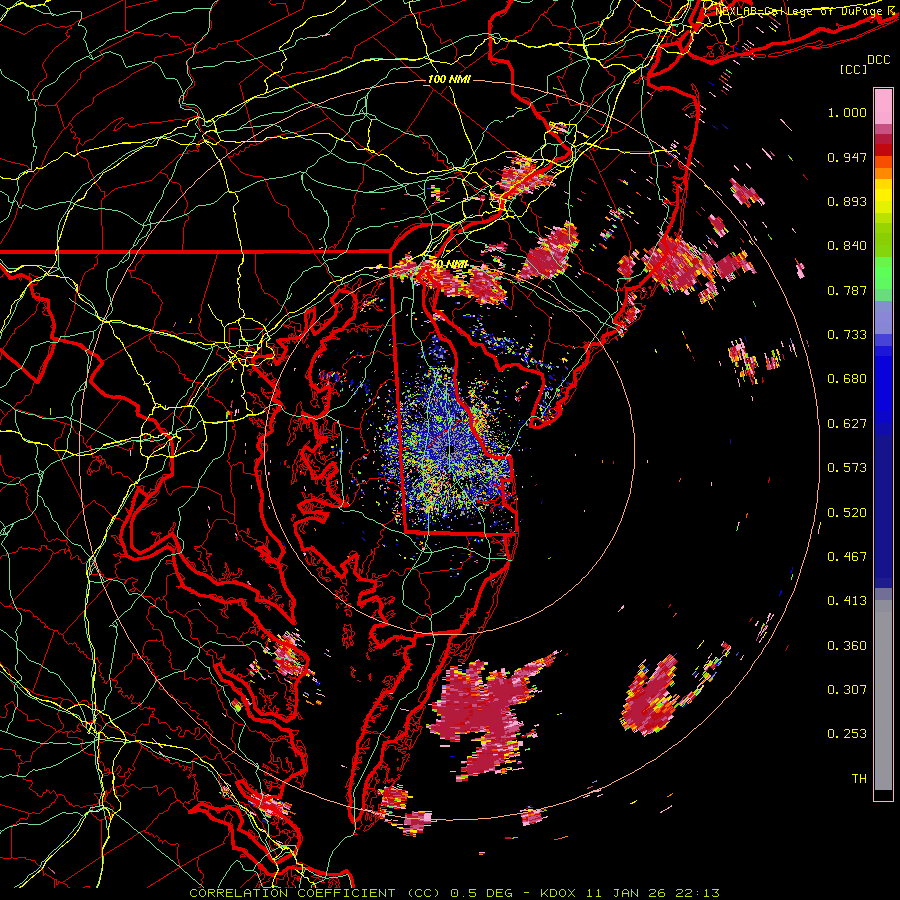Viewport: 900px width, 900px height.
Task: Click the 50 NMI range ring label
Action: coord(449,265)
